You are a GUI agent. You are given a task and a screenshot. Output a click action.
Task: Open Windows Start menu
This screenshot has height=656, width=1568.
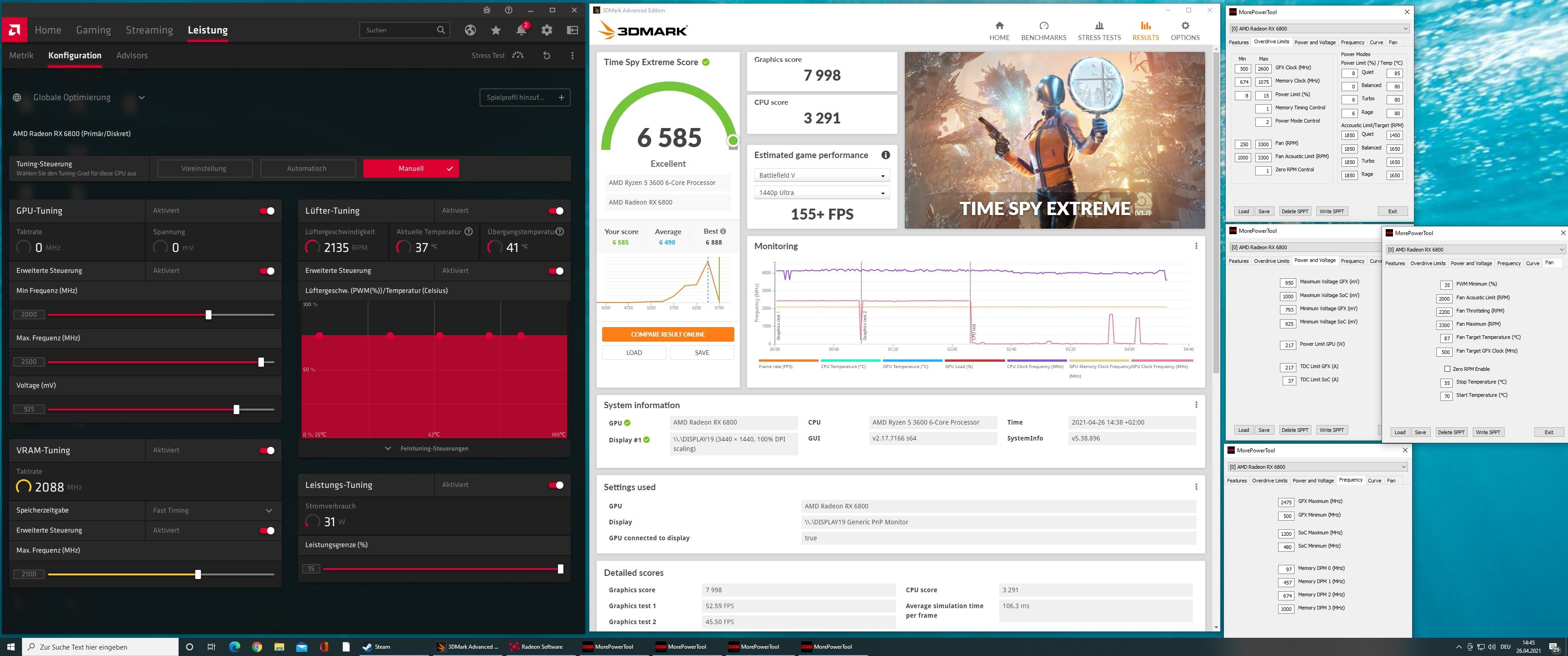pyautogui.click(x=10, y=646)
